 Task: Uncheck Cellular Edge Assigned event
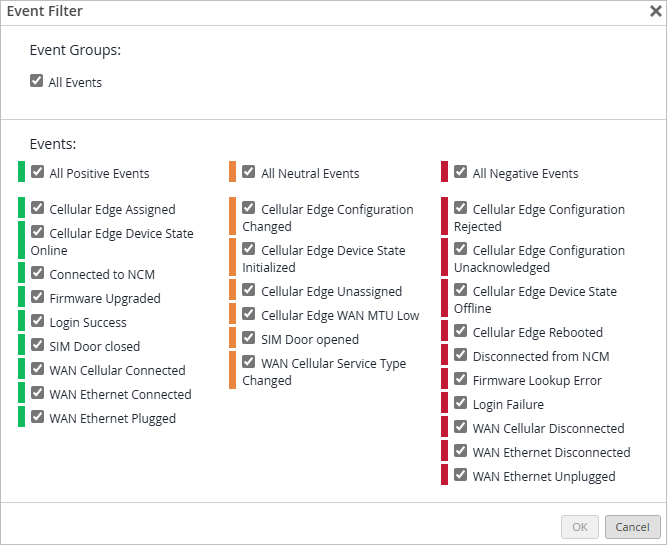pos(37,208)
